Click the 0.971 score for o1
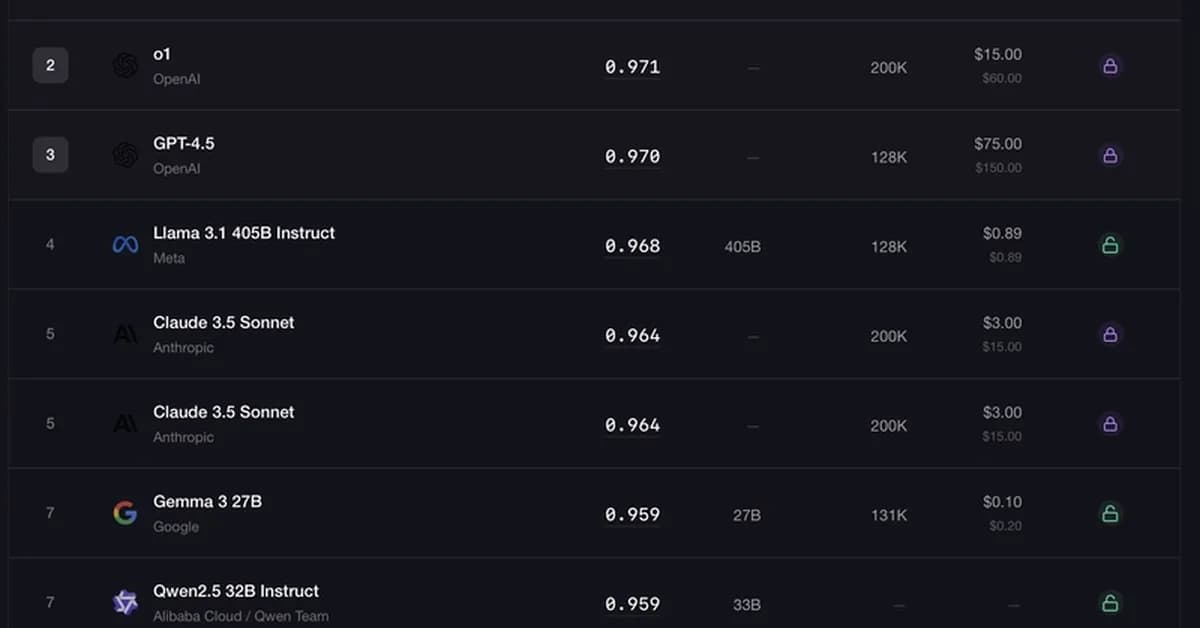Viewport: 1200px width, 628px height. coord(632,67)
